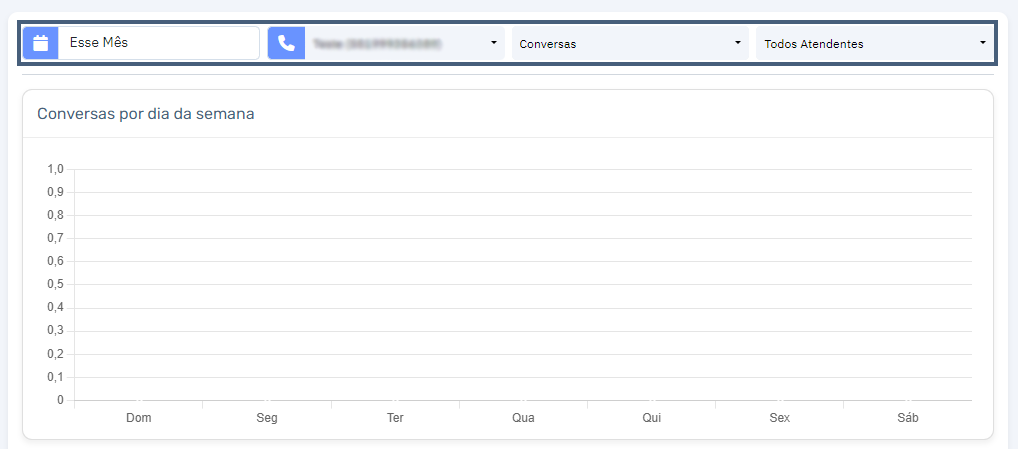Click the caret arrow of the Conversas selector
1018x449 pixels.
(x=738, y=43)
